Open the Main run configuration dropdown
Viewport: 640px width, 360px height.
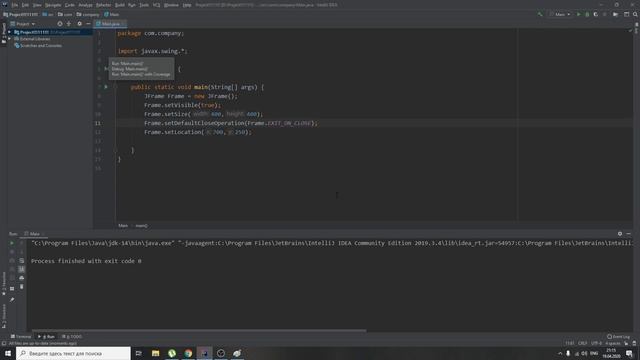click(x=560, y=14)
